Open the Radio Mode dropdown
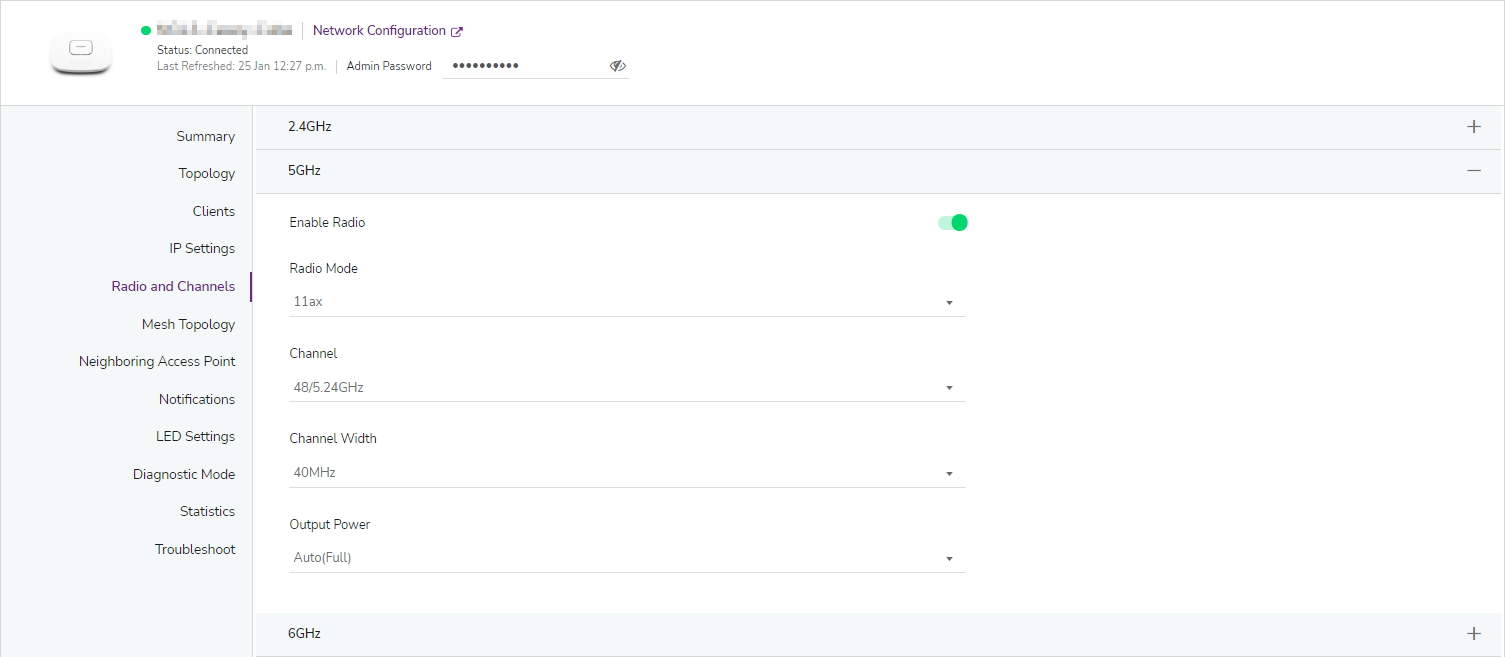This screenshot has width=1505, height=657. point(626,302)
